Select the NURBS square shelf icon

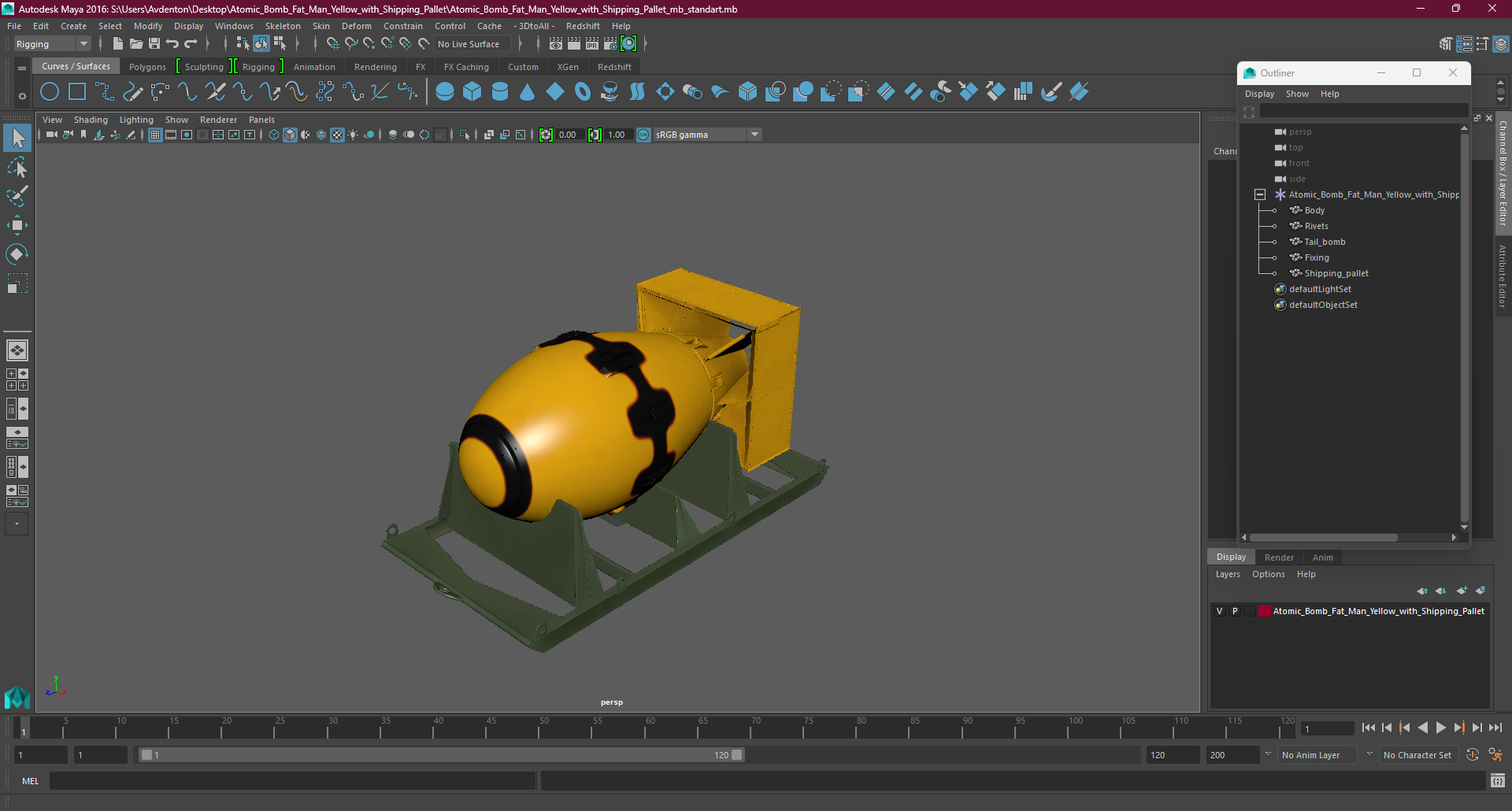(77, 92)
